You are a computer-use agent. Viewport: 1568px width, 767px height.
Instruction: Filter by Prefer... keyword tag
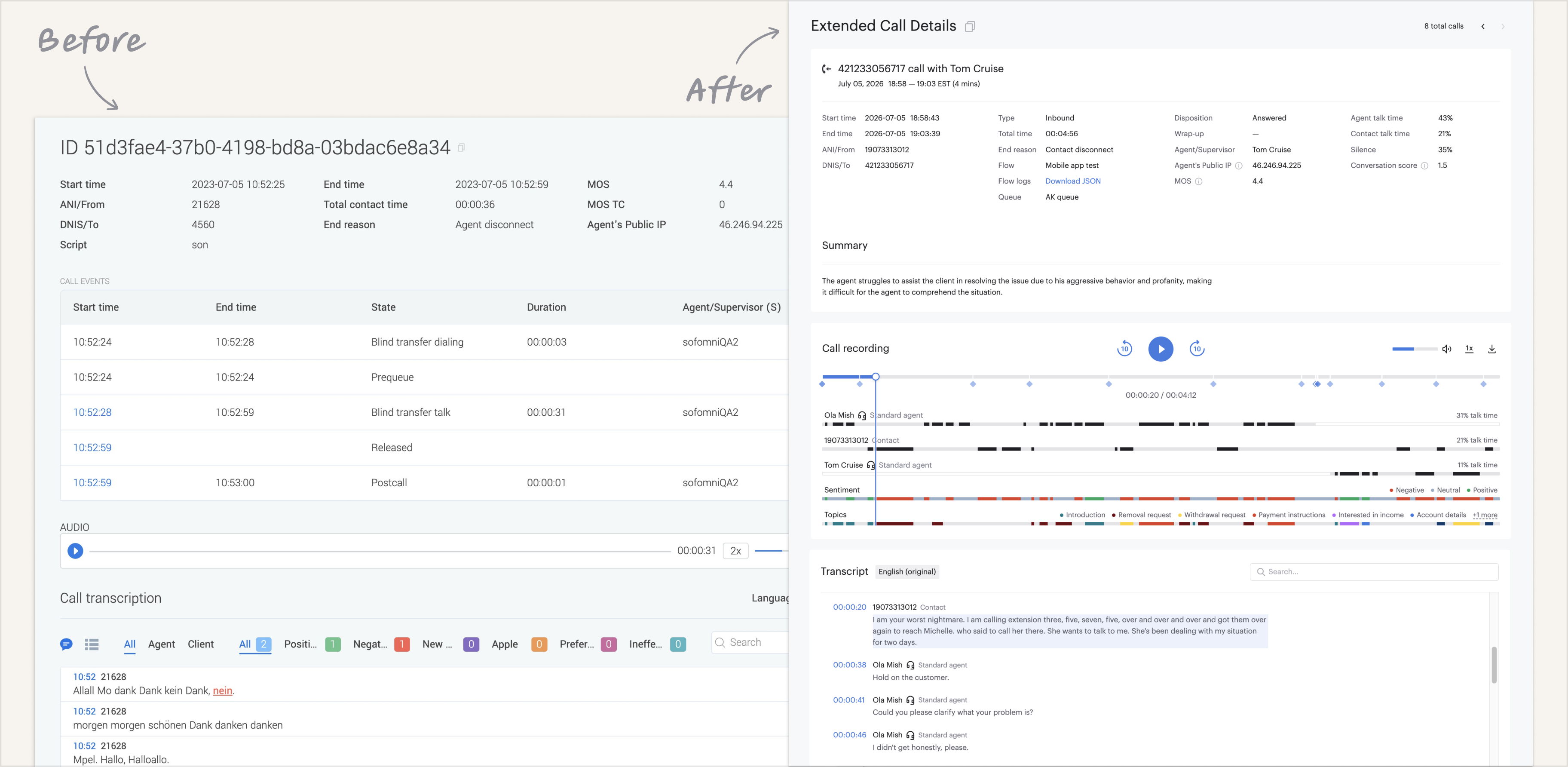pos(588,644)
